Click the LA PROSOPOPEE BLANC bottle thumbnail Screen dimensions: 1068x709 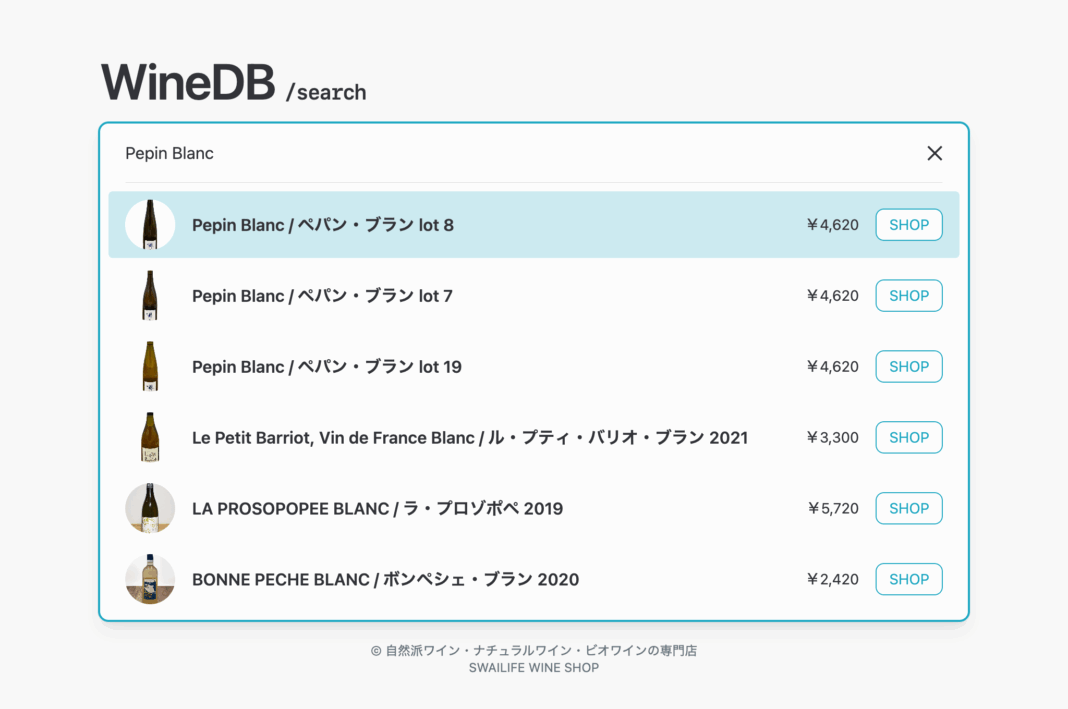tap(150, 508)
